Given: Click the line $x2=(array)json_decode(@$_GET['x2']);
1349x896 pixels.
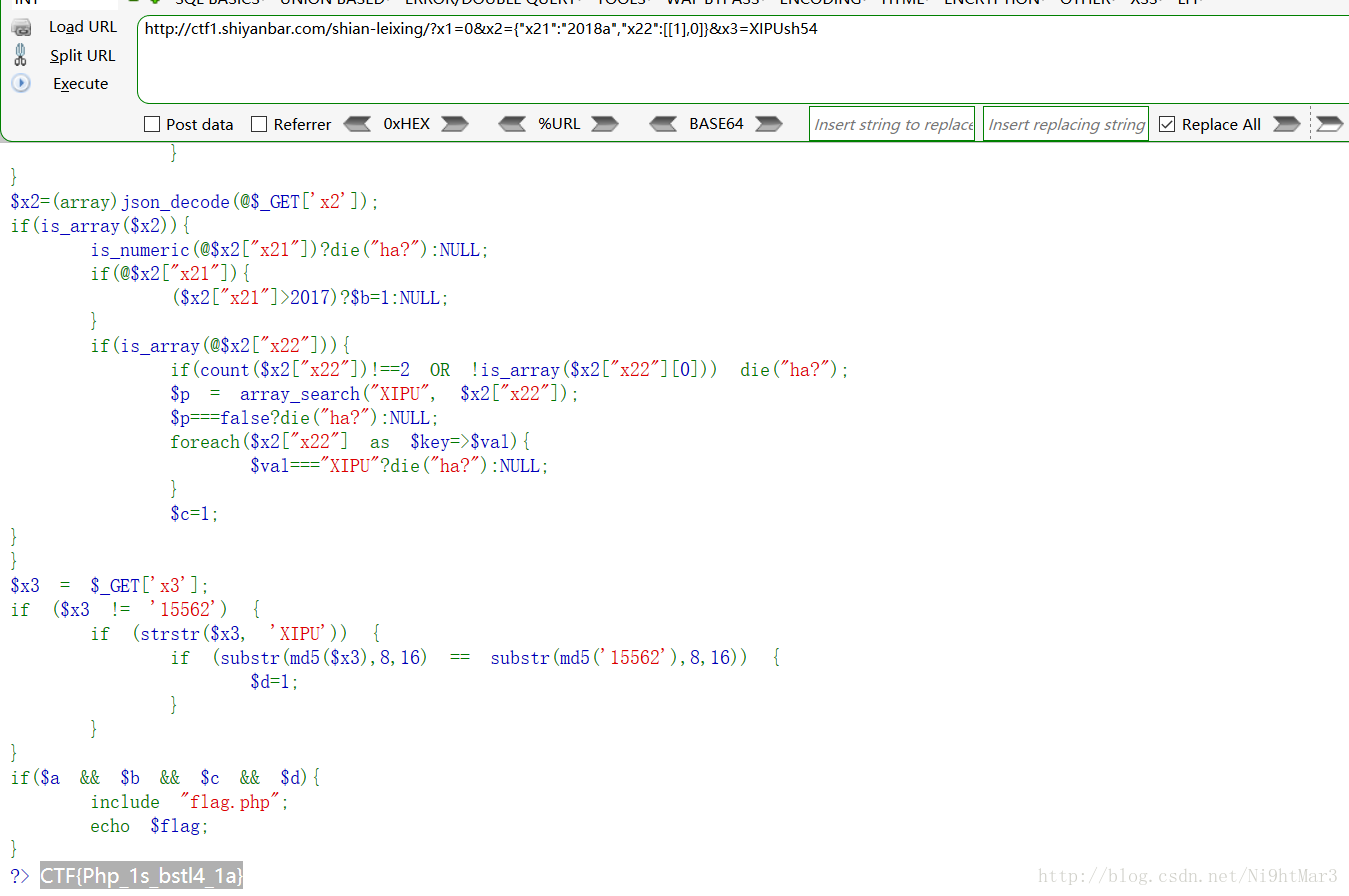Looking at the screenshot, I should tap(195, 202).
